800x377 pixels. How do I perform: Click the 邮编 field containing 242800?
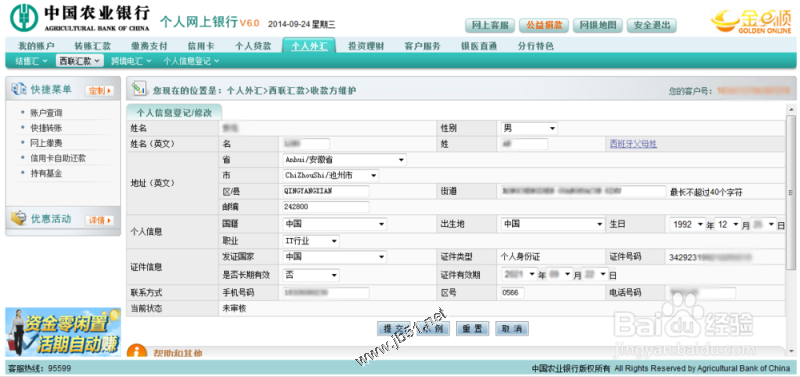[x=326, y=207]
